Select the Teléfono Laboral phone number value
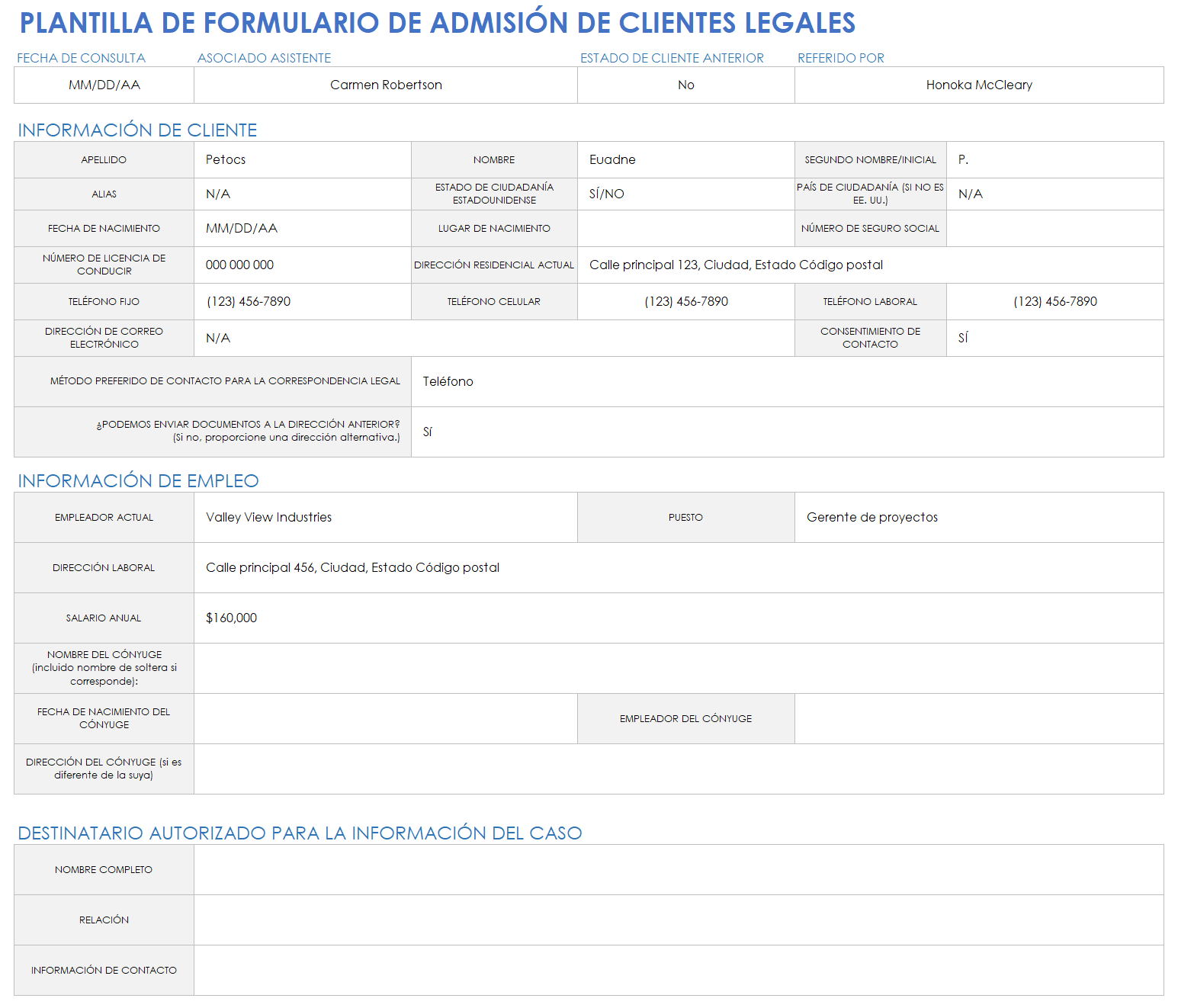The width and height of the screenshot is (1178, 1008). [x=1054, y=301]
